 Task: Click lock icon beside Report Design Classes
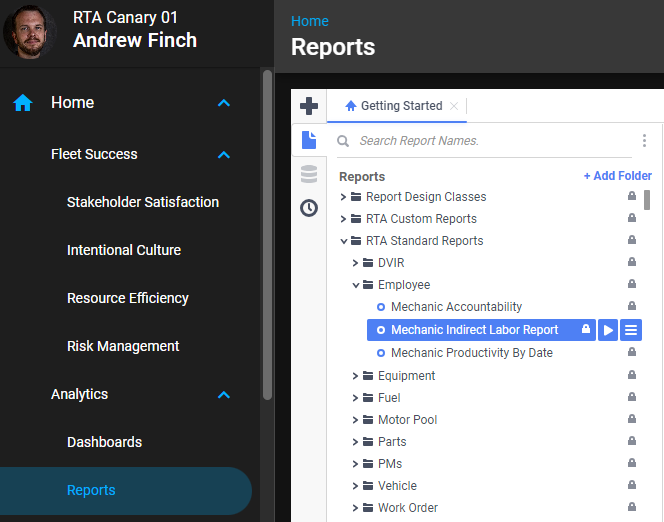click(632, 197)
